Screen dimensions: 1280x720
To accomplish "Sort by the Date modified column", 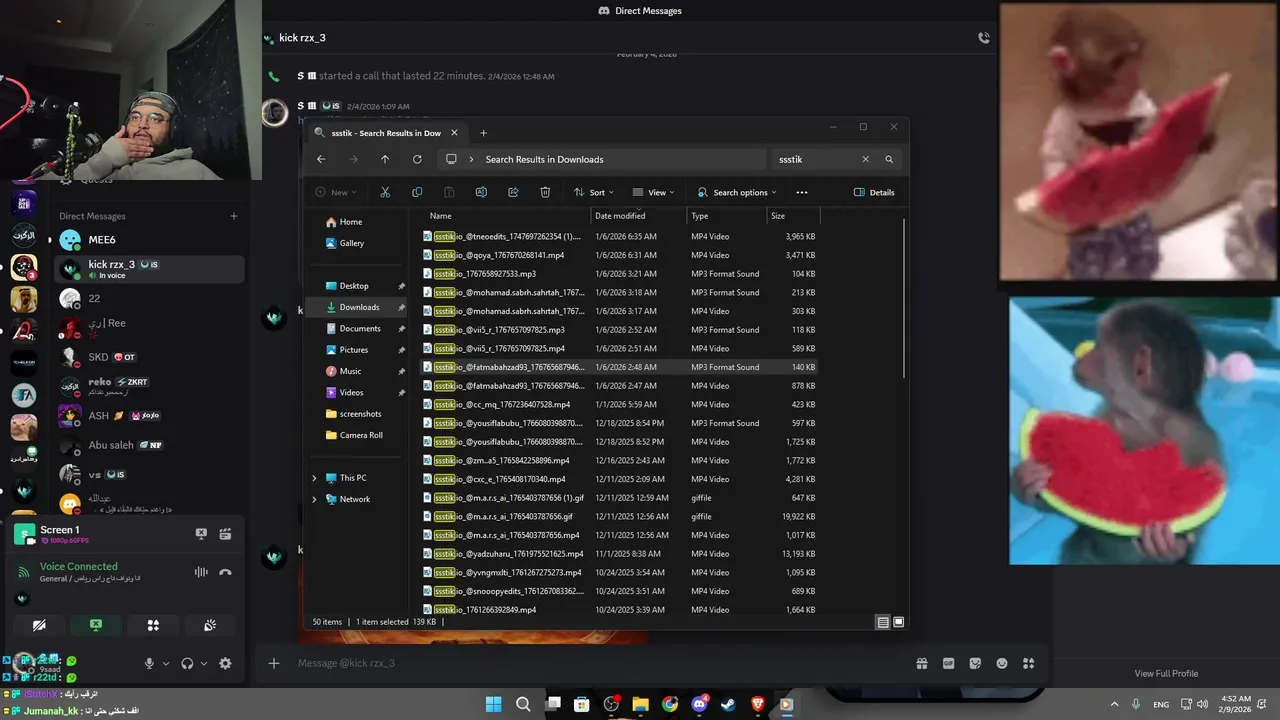I will coord(638,216).
